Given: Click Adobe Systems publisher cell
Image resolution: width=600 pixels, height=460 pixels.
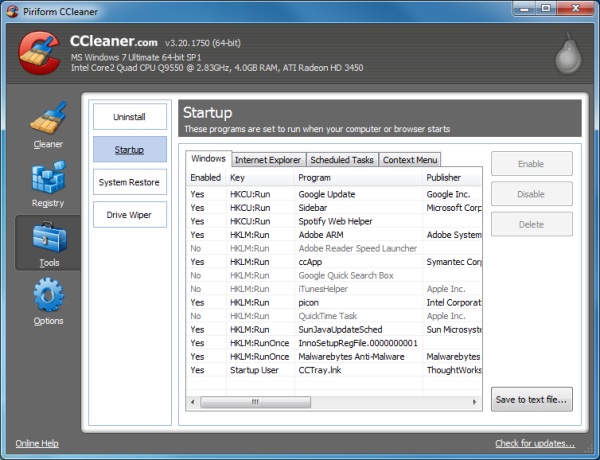Looking at the screenshot, I should (x=454, y=235).
